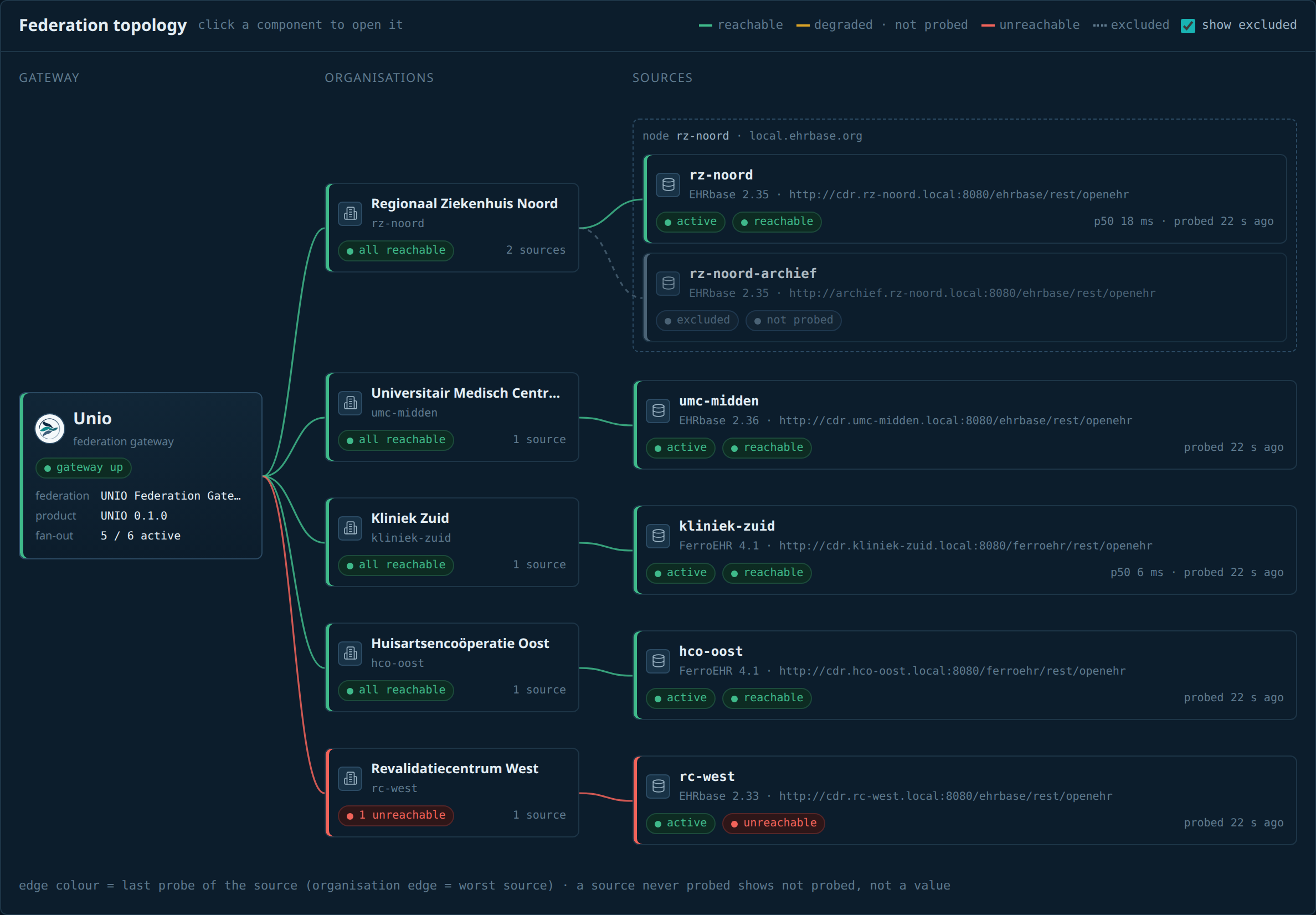Click database icon of umc-midden source
Viewport: 1316px width, 915px height.
658,410
